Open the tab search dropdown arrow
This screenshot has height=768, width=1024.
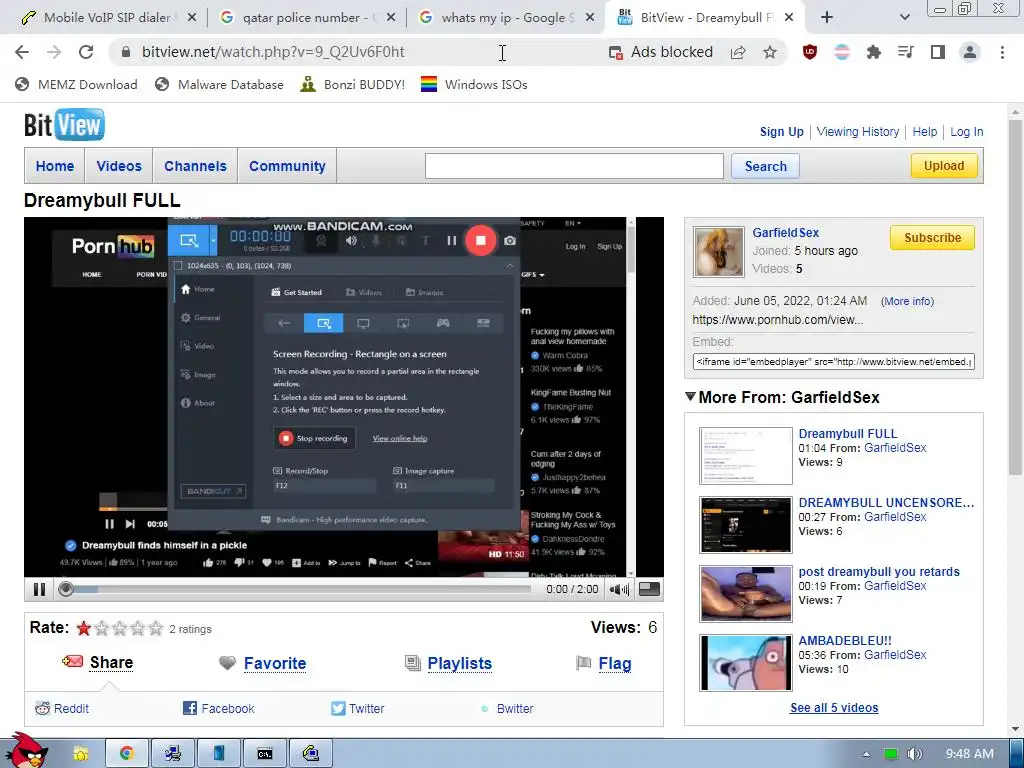[904, 18]
